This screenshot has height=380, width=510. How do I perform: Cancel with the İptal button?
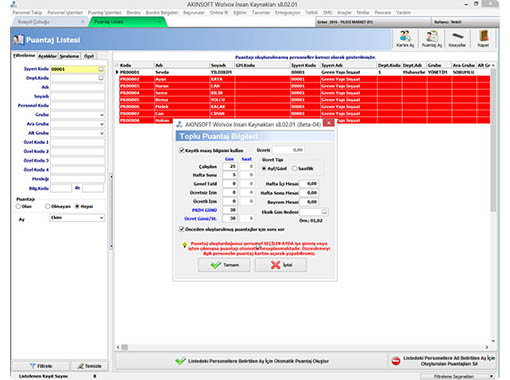point(281,265)
